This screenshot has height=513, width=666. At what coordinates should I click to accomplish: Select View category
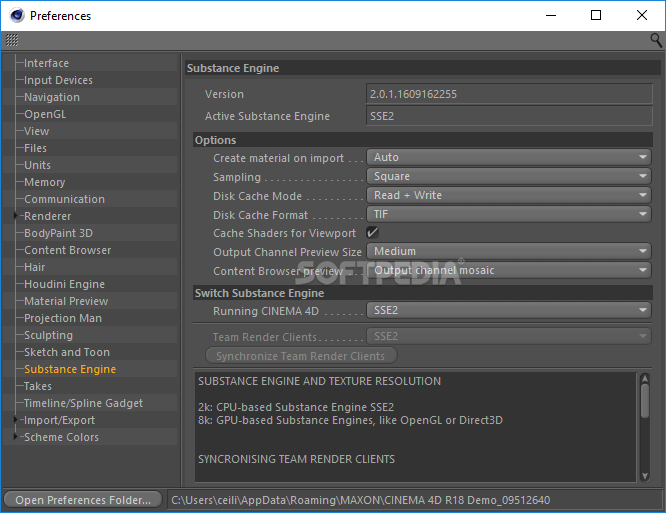click(37, 131)
